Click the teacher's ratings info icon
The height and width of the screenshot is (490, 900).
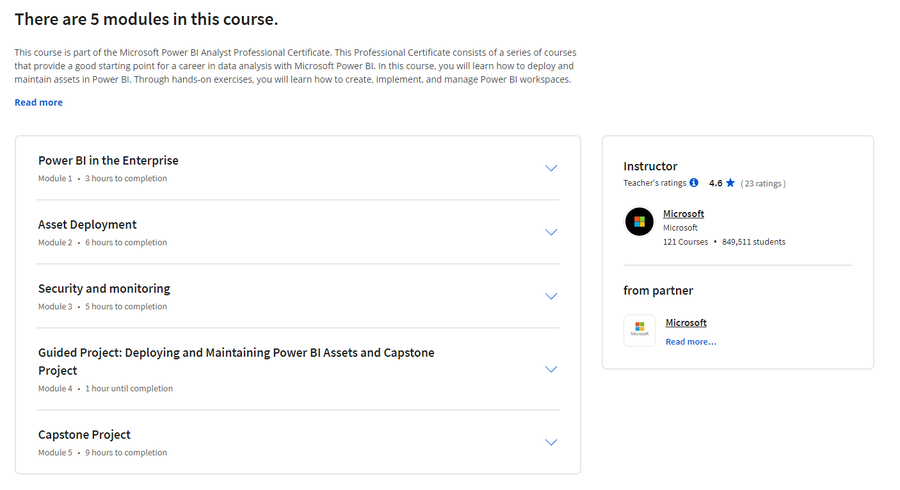(693, 183)
